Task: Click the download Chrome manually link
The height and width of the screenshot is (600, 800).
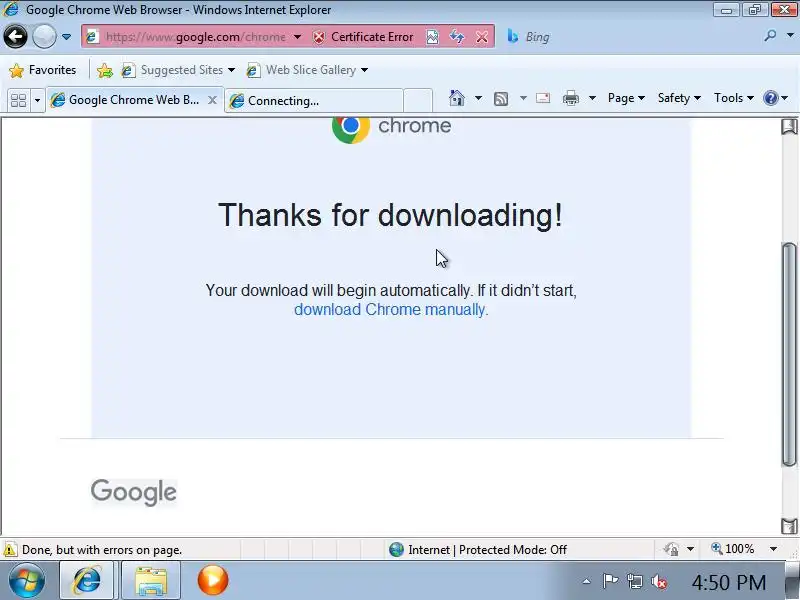Action: [x=391, y=310]
